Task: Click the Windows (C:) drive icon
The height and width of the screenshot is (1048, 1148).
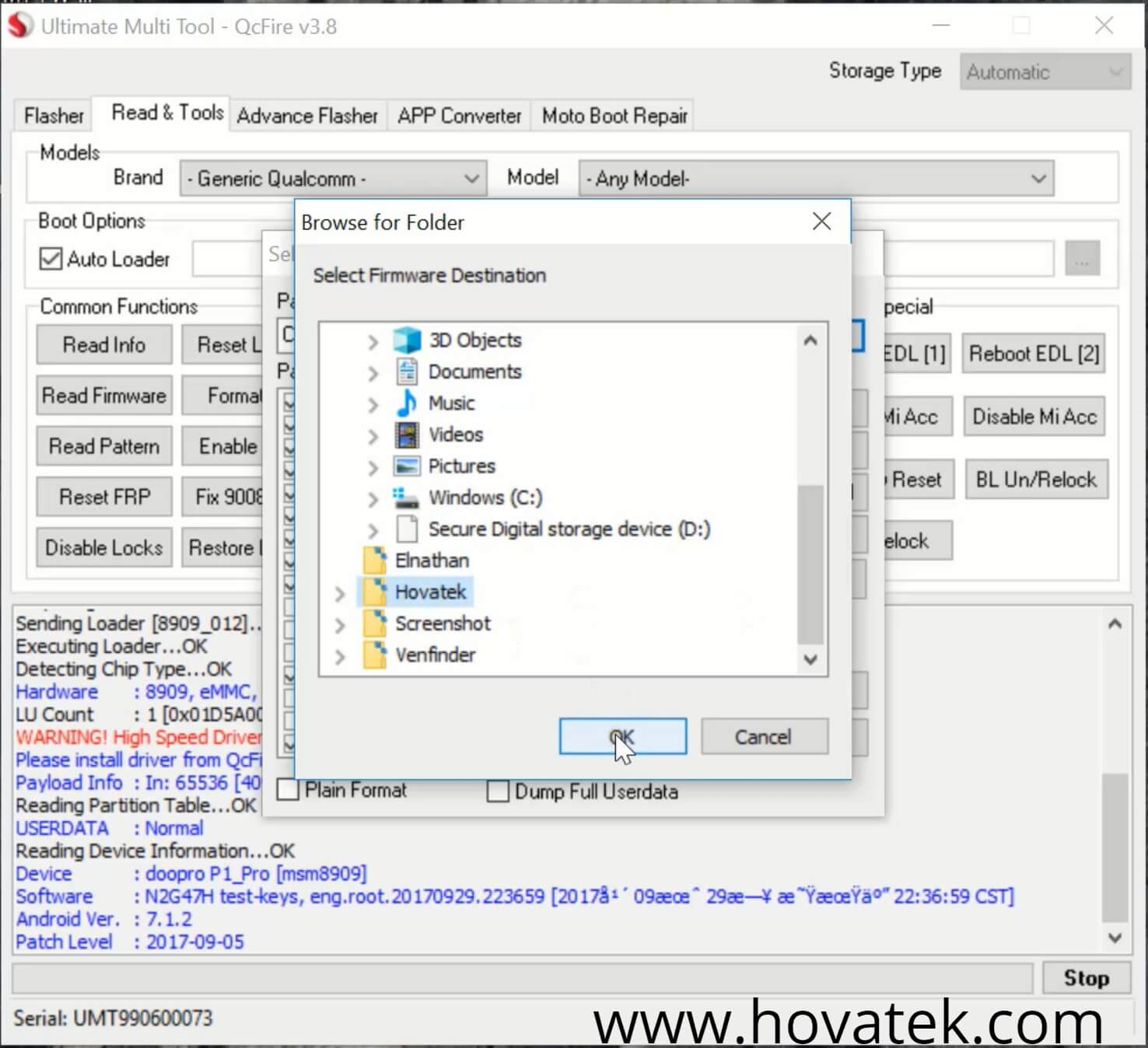Action: coord(405,497)
